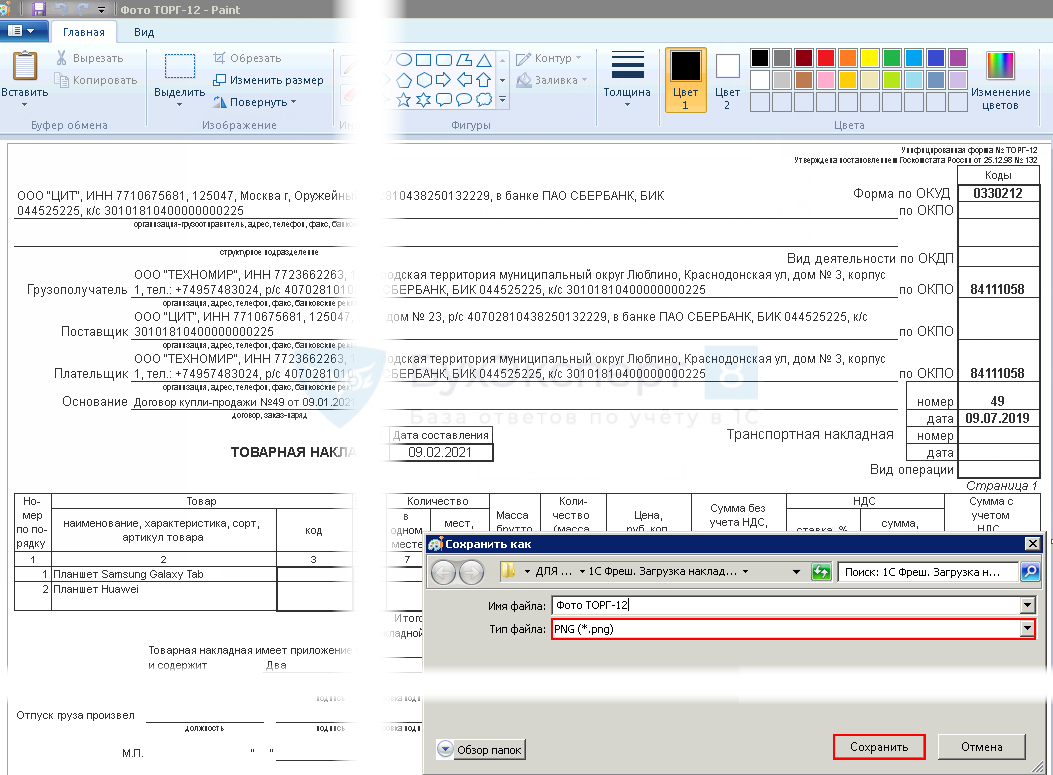This screenshot has height=775, width=1053.
Task: Select the triangle shape
Action: point(484,60)
